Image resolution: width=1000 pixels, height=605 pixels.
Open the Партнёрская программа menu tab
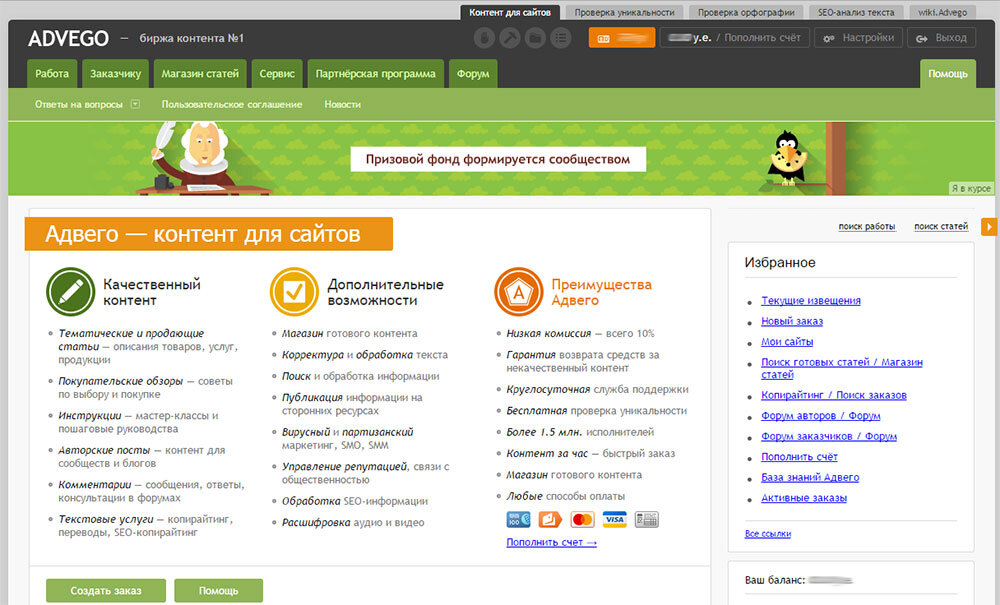pyautogui.click(x=376, y=73)
